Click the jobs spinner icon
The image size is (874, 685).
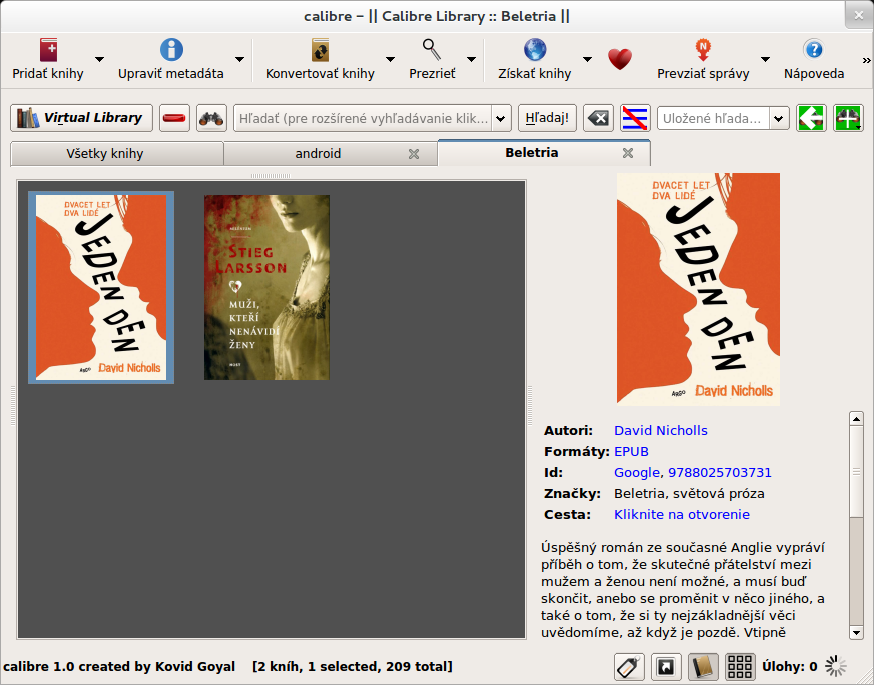(836, 667)
